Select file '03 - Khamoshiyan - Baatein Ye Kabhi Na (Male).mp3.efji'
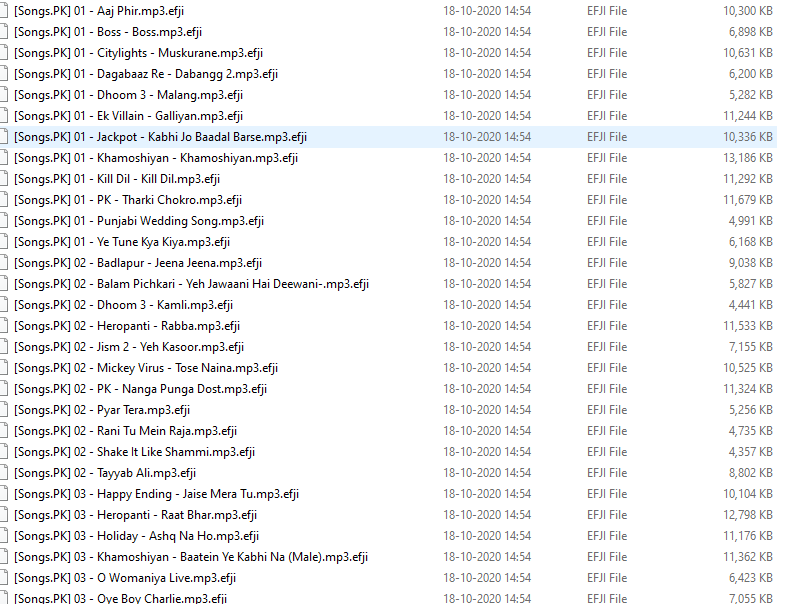This screenshot has width=812, height=616. pyautogui.click(x=191, y=557)
